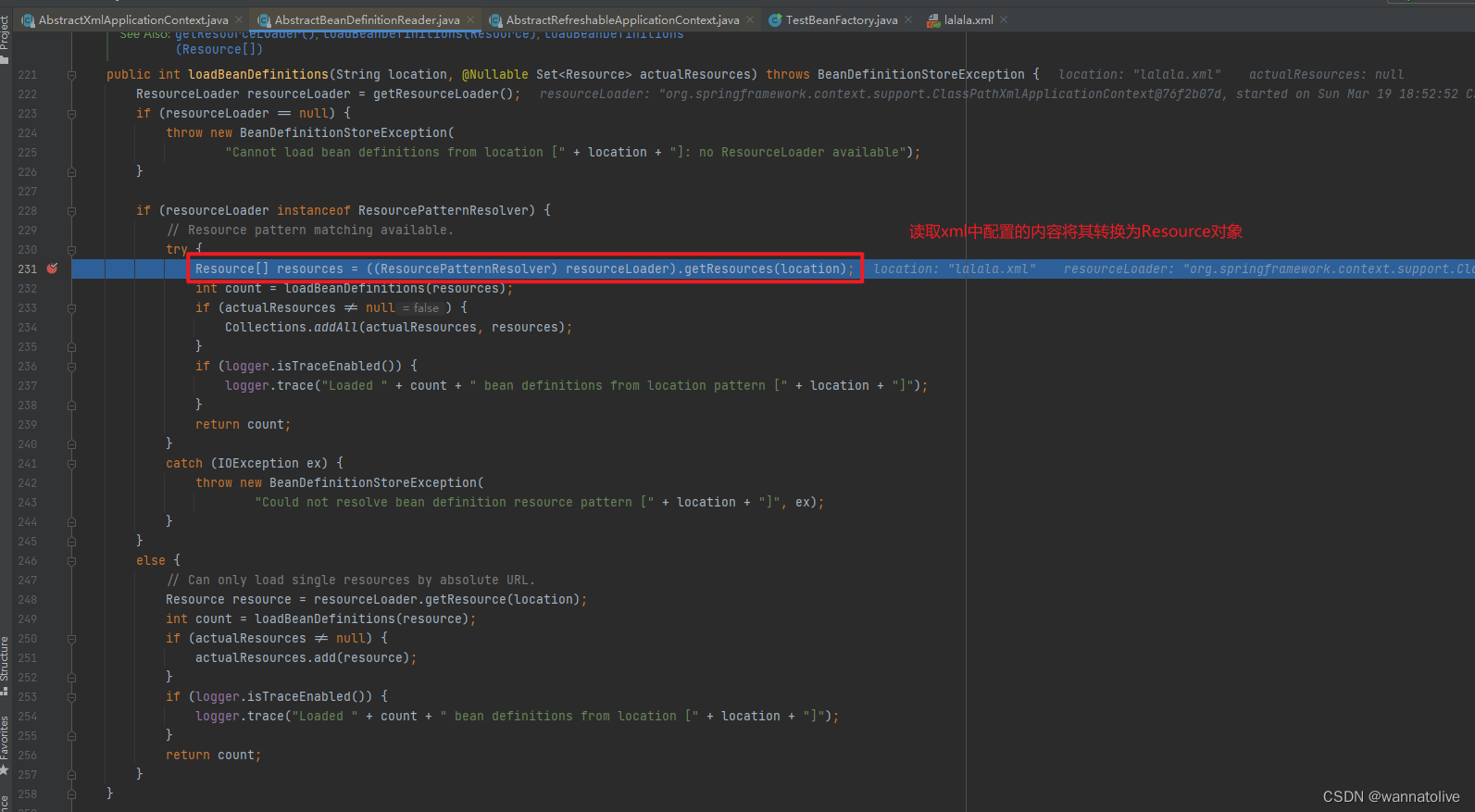Click 'return count;' on line 256
1475x812 pixels.
[x=213, y=755]
